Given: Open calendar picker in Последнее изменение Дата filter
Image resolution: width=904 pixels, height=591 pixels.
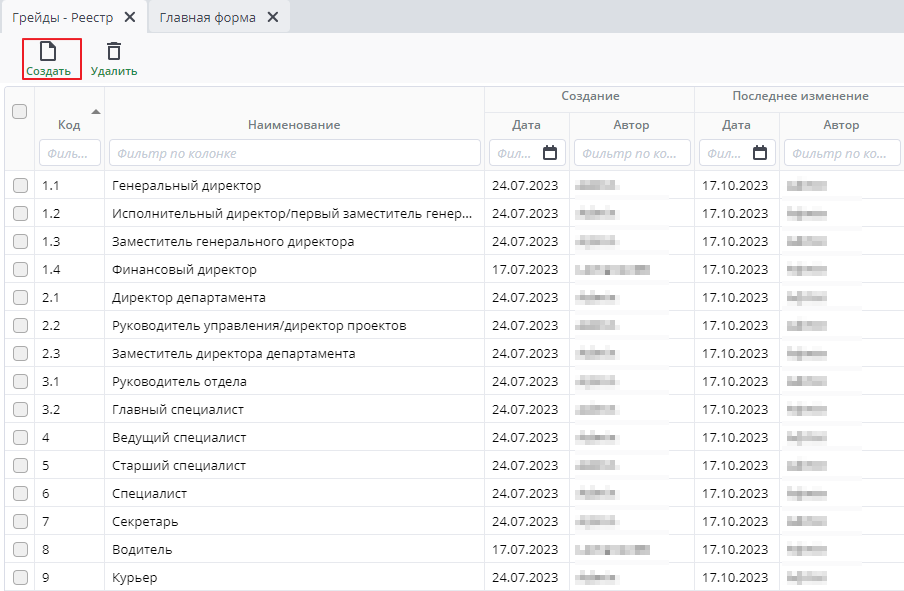Looking at the screenshot, I should point(760,153).
